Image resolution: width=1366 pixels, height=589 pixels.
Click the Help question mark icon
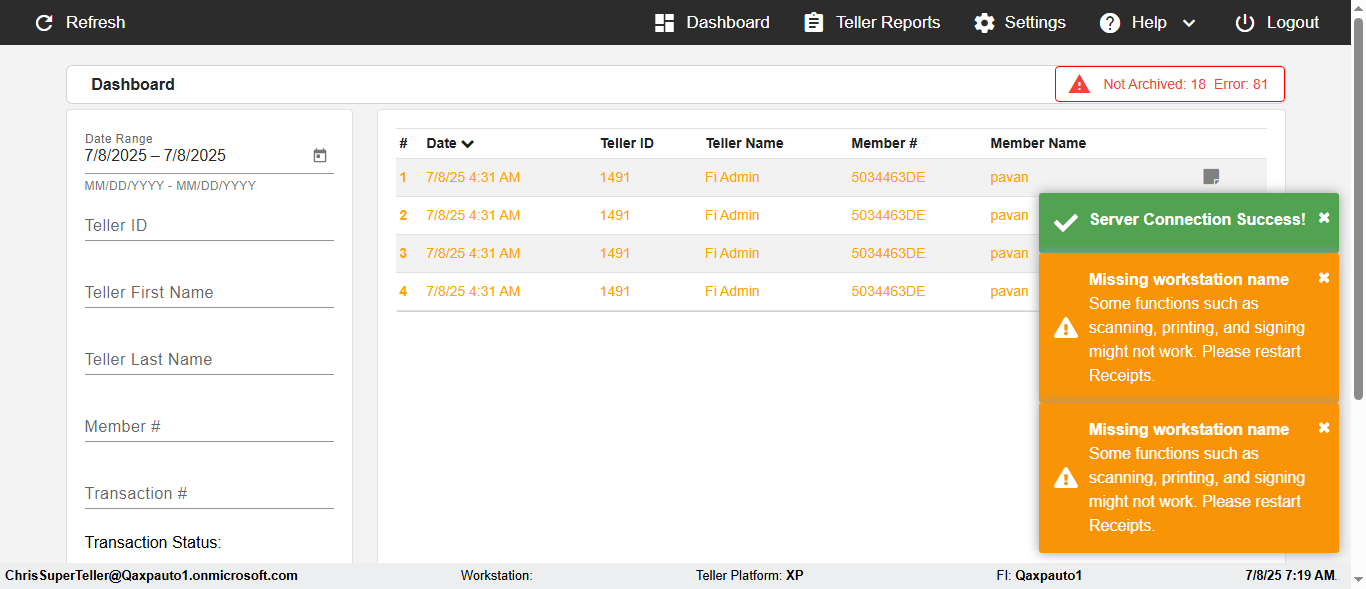(x=1110, y=23)
